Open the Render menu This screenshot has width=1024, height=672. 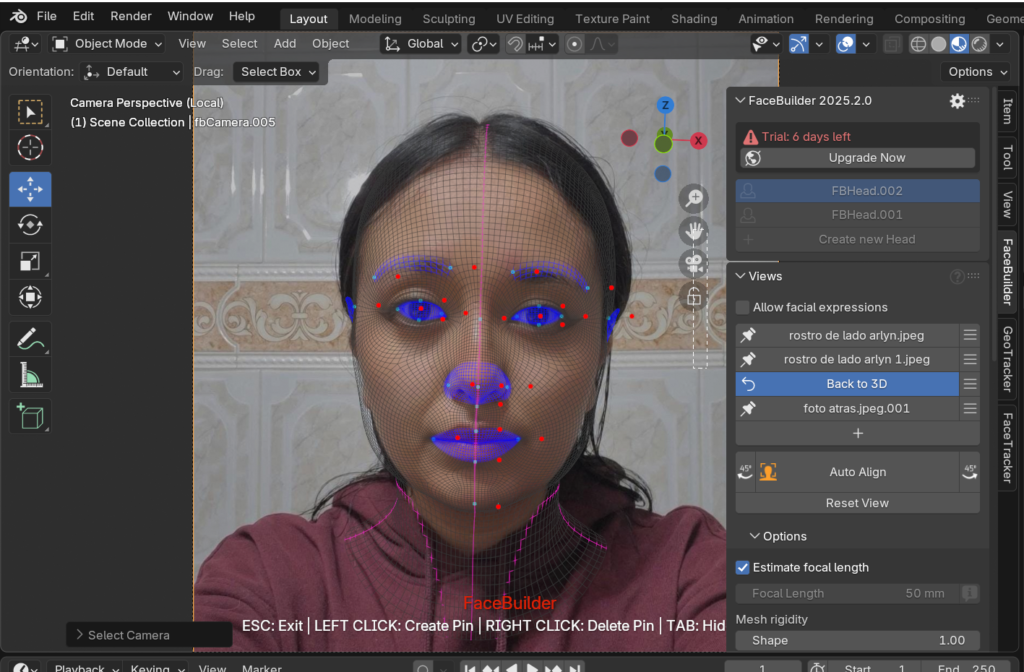pyautogui.click(x=131, y=16)
